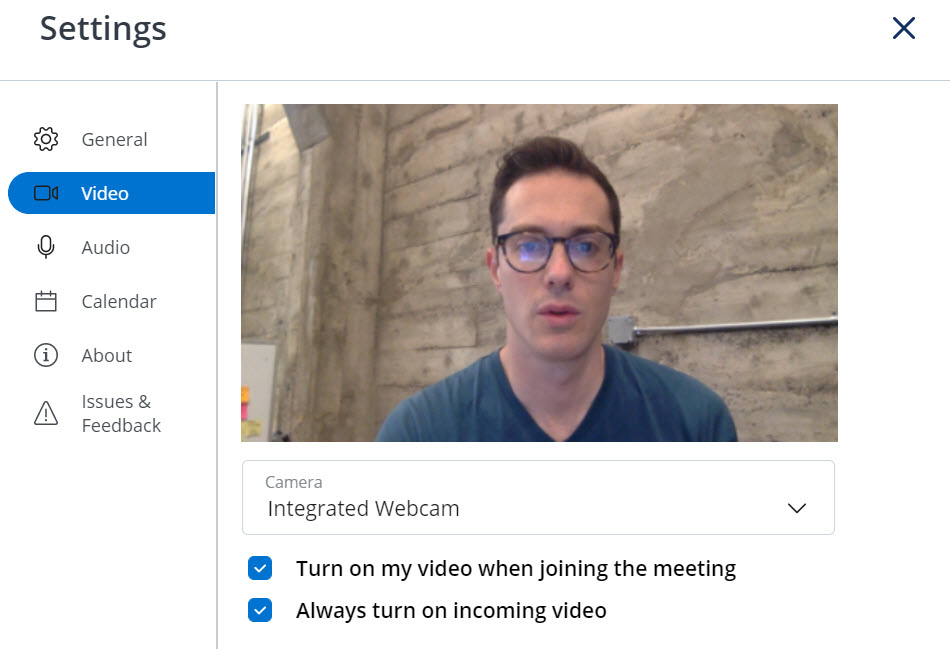The image size is (950, 649).
Task: Uncheck Turn on my video when joining
Action: point(260,568)
